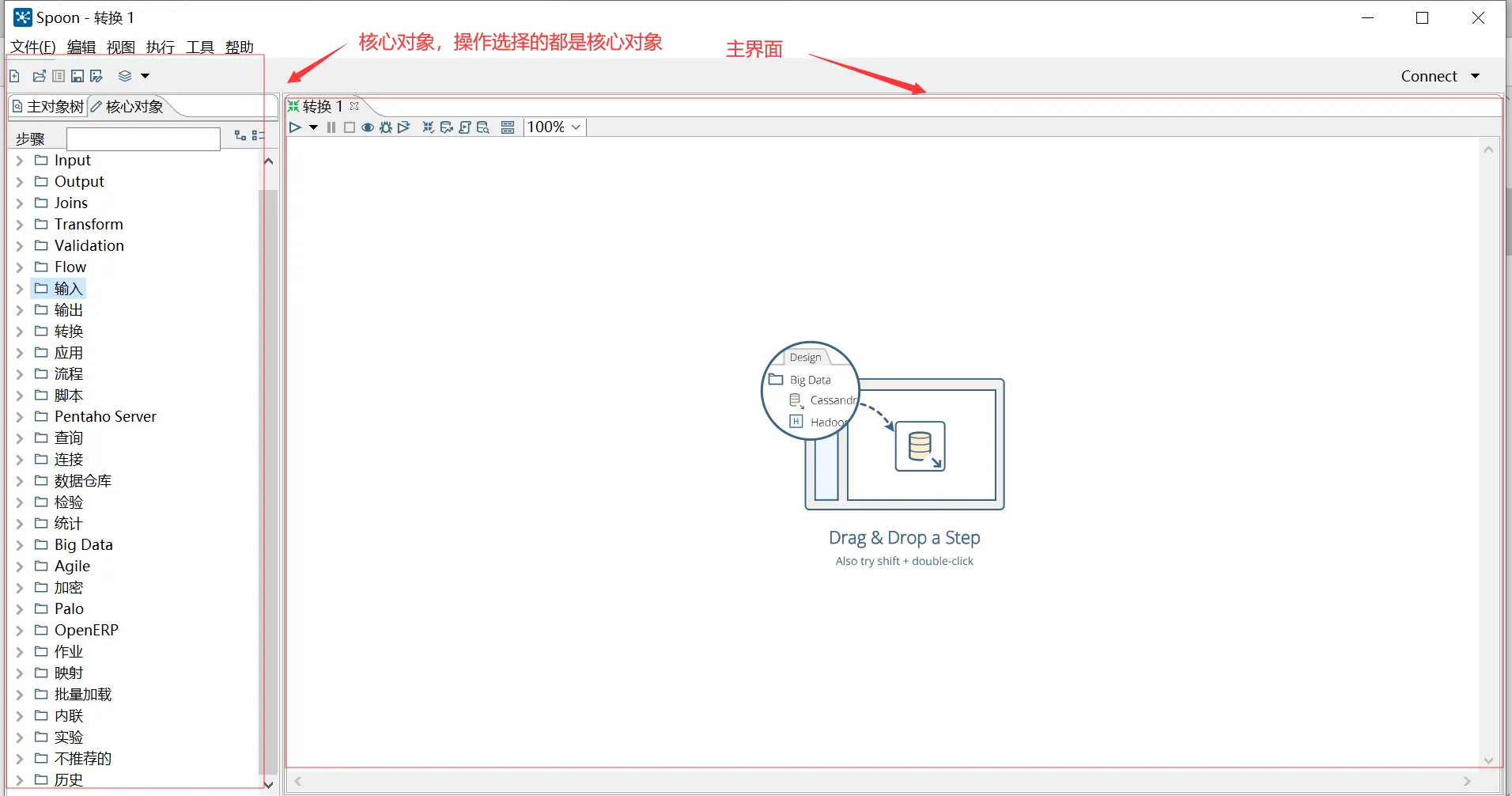This screenshot has width=1512, height=796.
Task: Click the stop transformation icon
Action: (350, 127)
